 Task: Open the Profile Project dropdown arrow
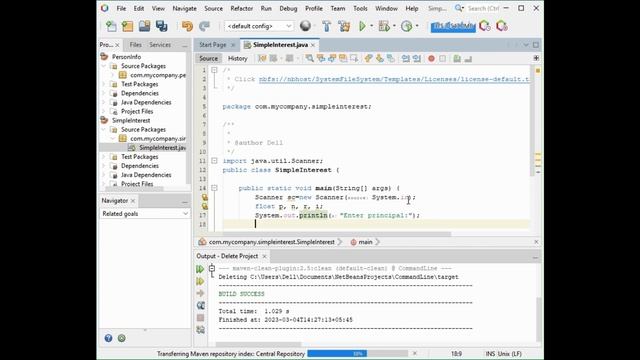417,26
